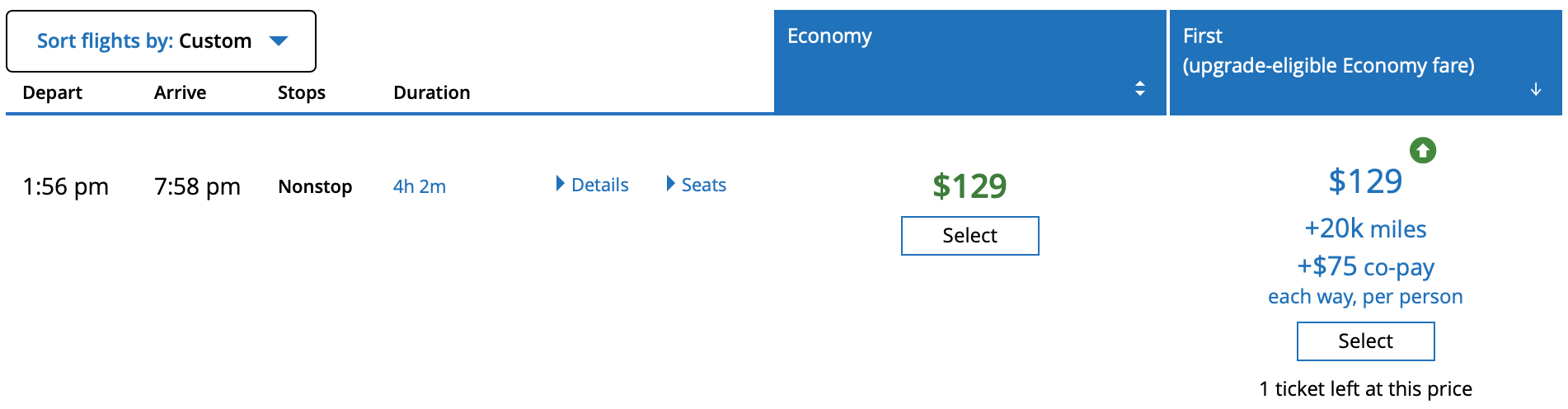This screenshot has width=1568, height=409.
Task: Select the $129 Economy fare button
Action: click(x=969, y=236)
